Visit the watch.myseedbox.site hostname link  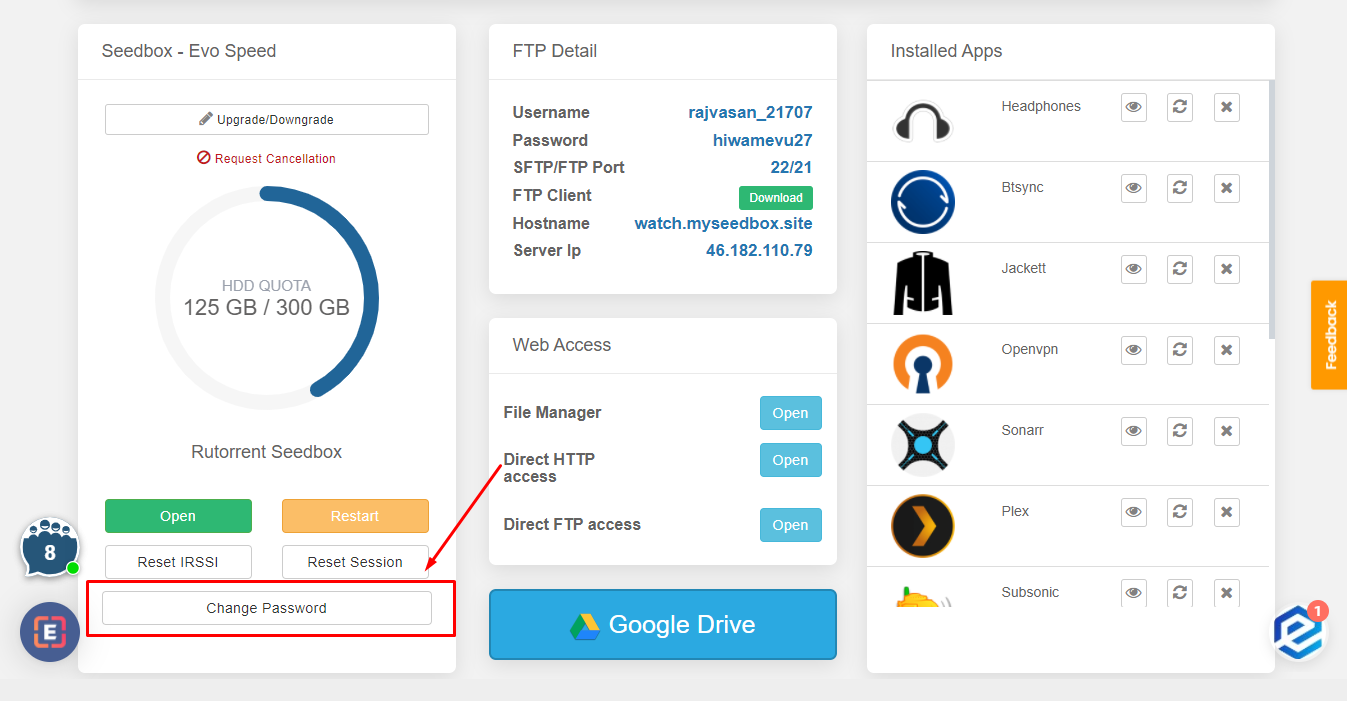[722, 223]
